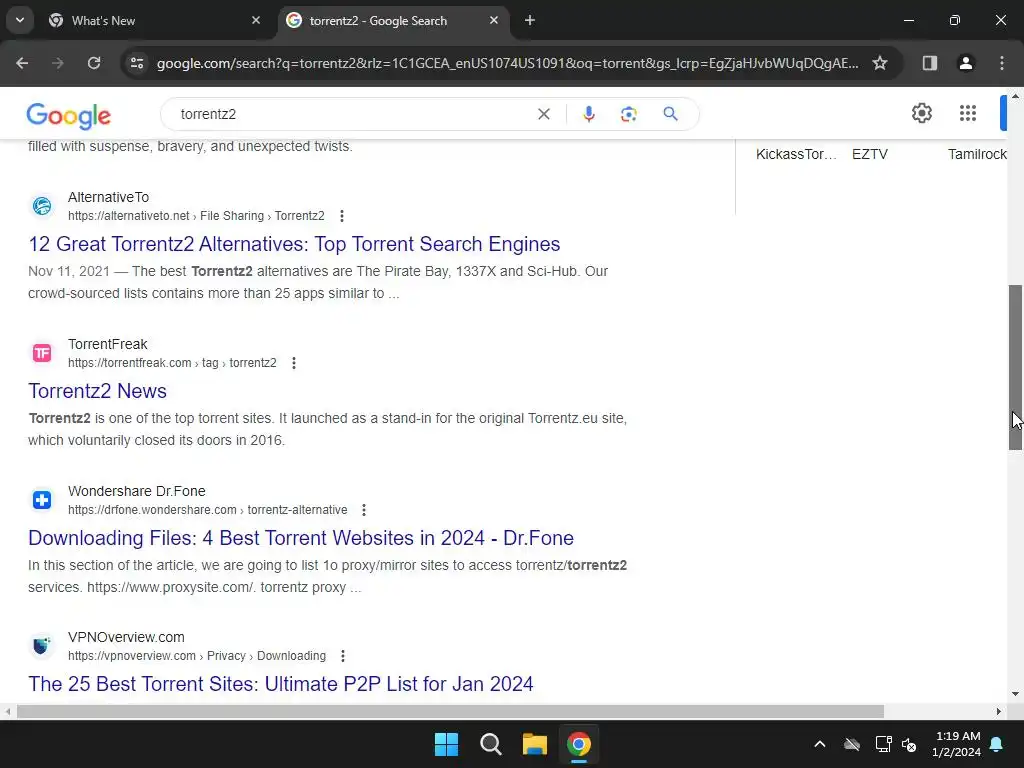Start a voice search with microphone
The width and height of the screenshot is (1024, 768).
point(588,114)
